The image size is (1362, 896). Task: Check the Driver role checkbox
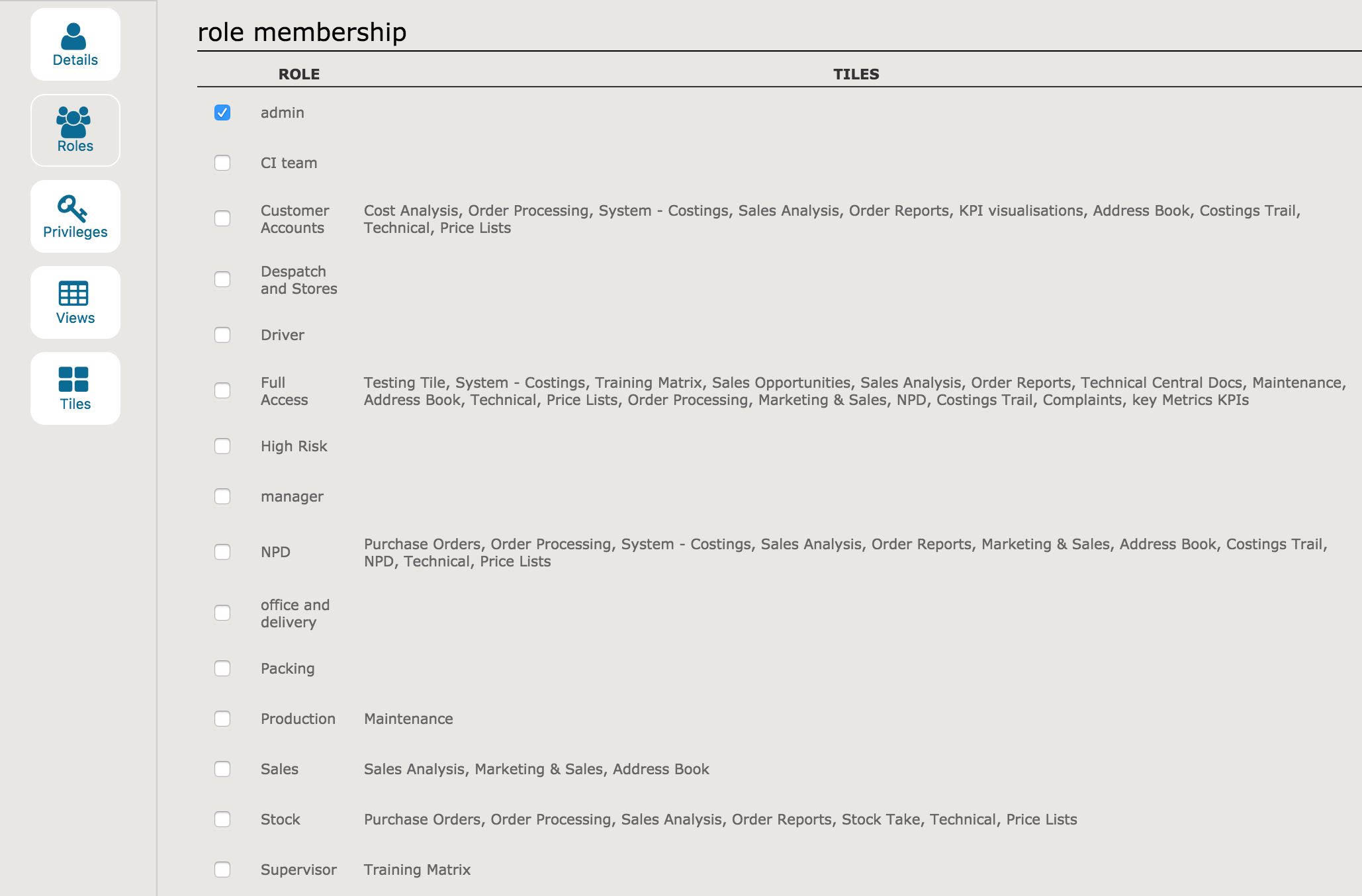[222, 335]
